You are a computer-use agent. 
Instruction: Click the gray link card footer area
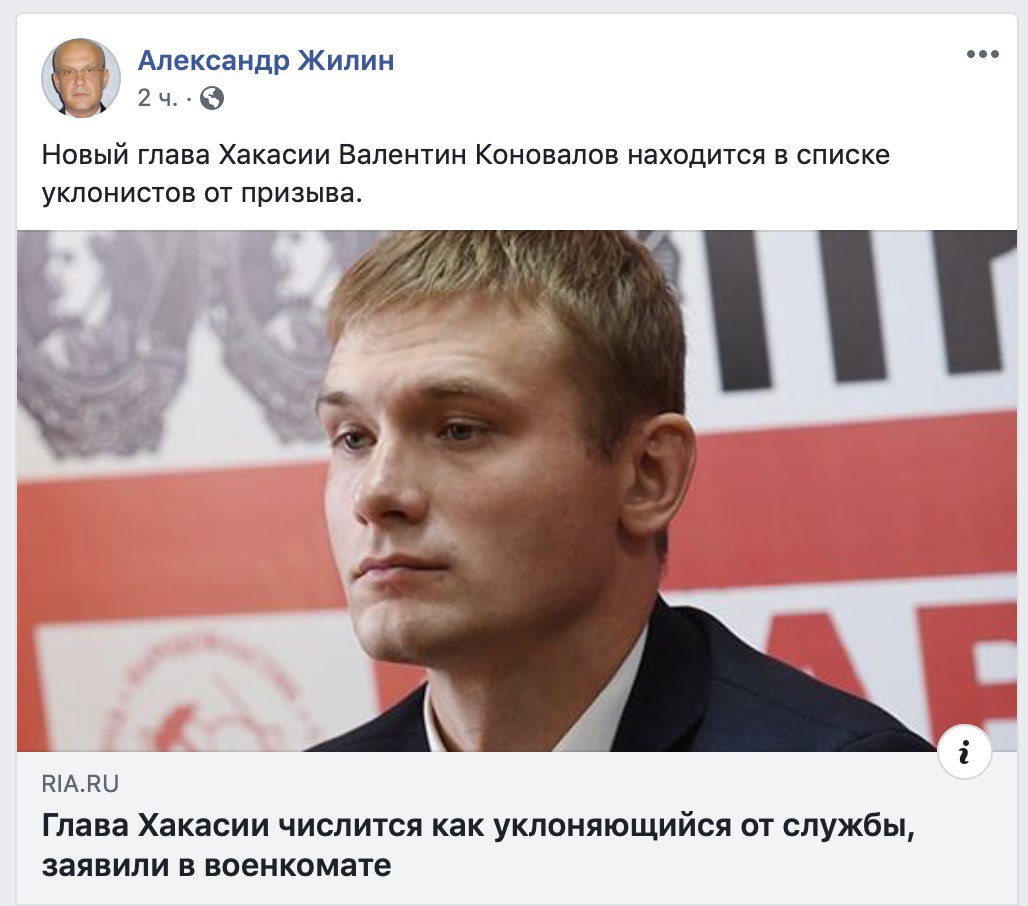click(x=517, y=827)
